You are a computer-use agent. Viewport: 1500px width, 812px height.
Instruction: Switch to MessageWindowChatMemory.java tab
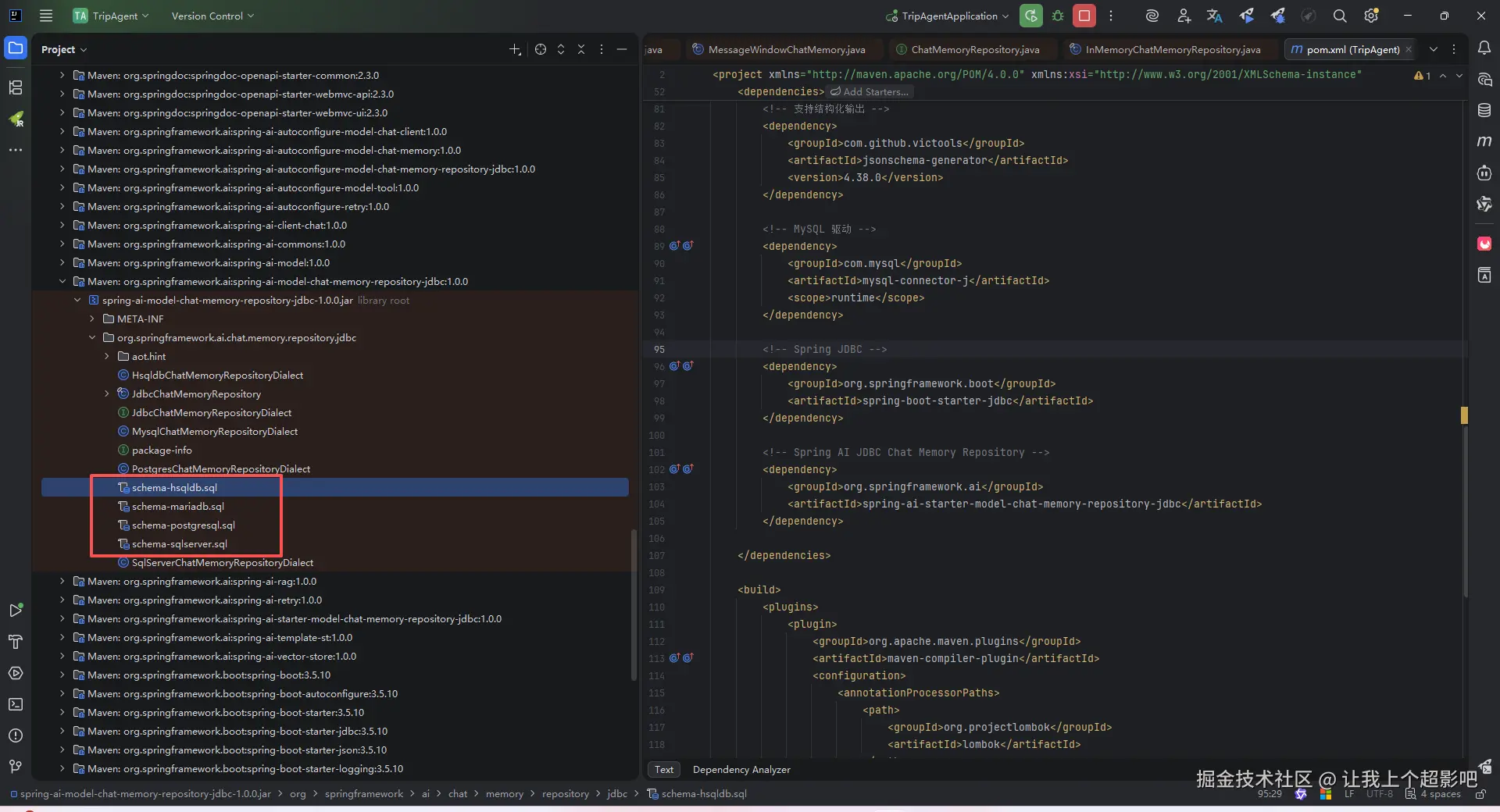click(785, 49)
